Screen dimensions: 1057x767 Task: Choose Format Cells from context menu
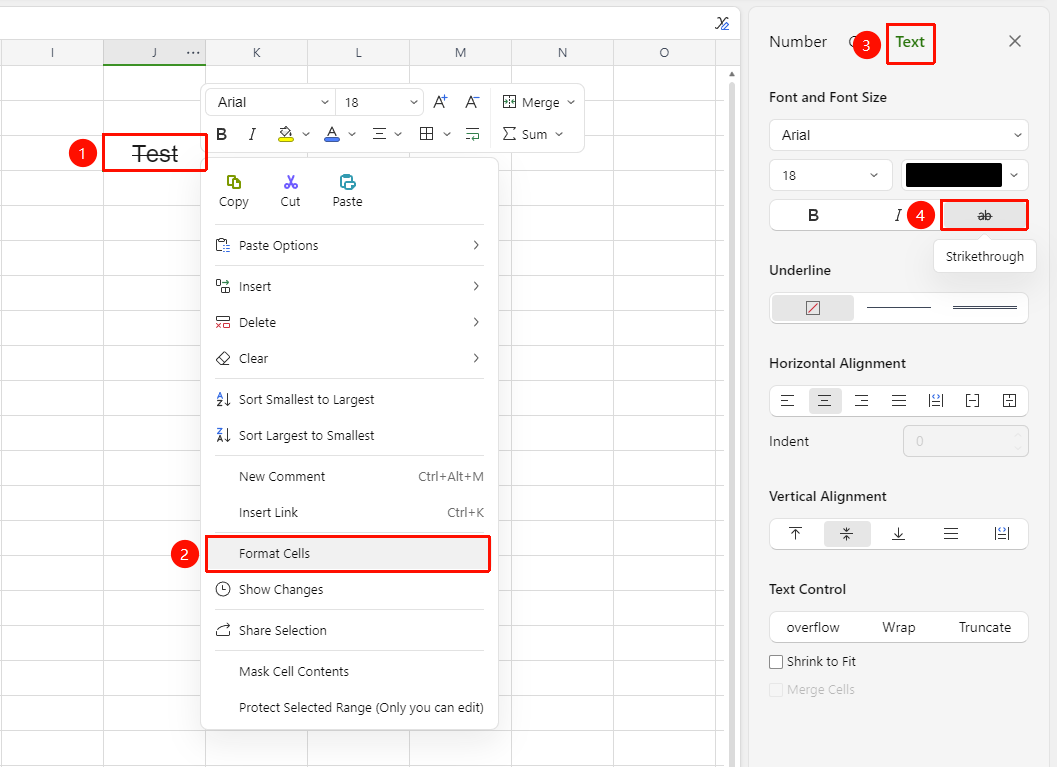point(348,554)
